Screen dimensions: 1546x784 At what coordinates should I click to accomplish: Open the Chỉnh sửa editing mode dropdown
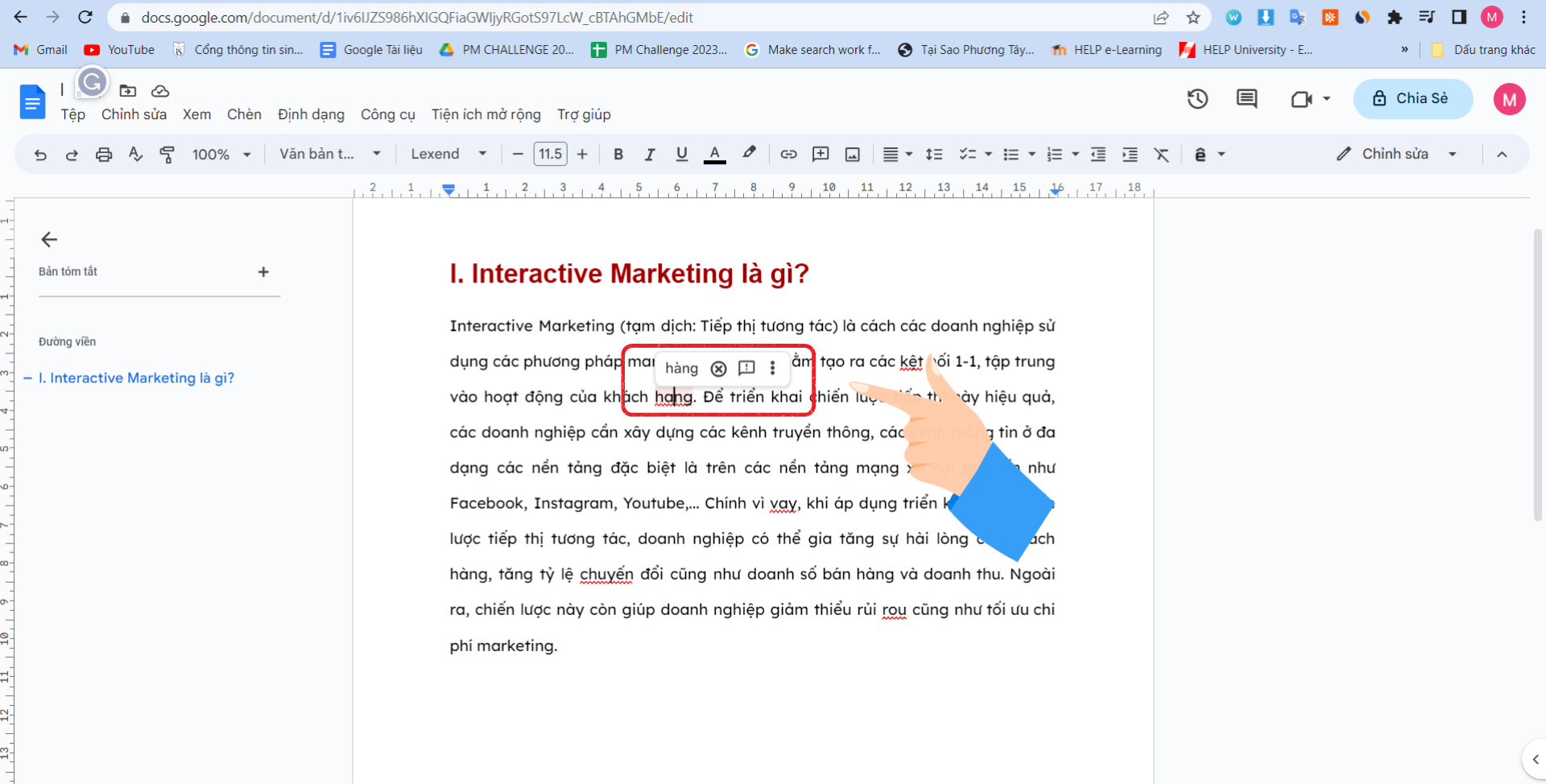click(x=1397, y=155)
